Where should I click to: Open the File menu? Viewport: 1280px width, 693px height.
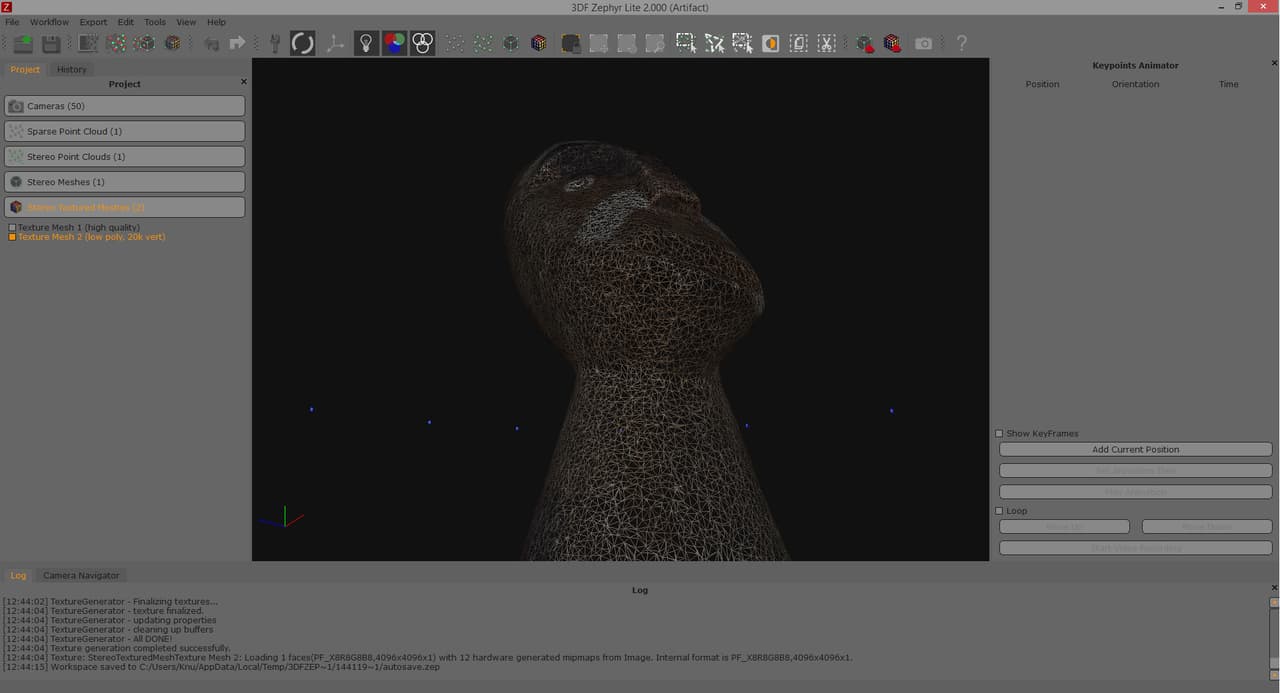(12, 22)
